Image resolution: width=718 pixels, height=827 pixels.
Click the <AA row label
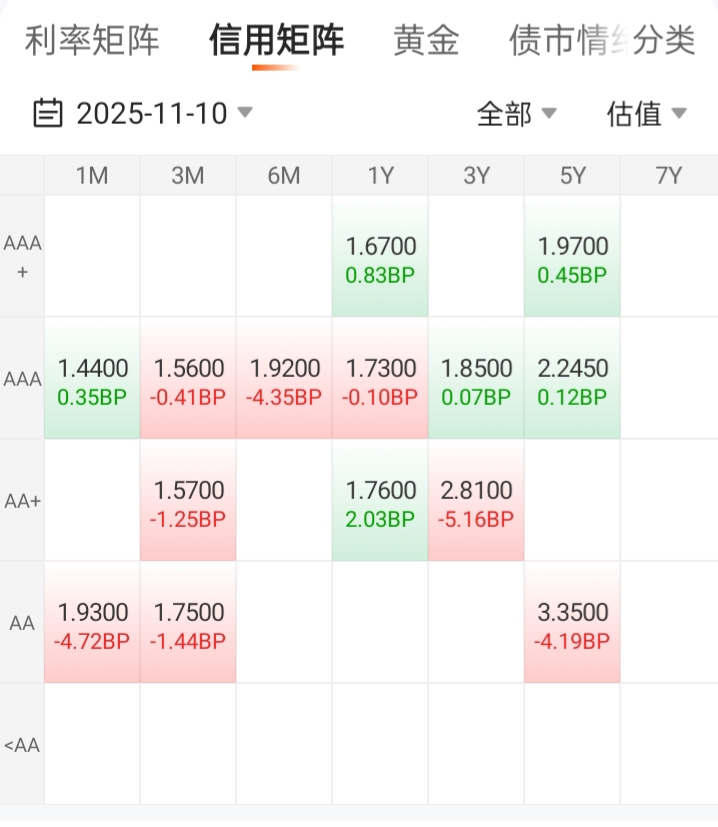(22, 745)
